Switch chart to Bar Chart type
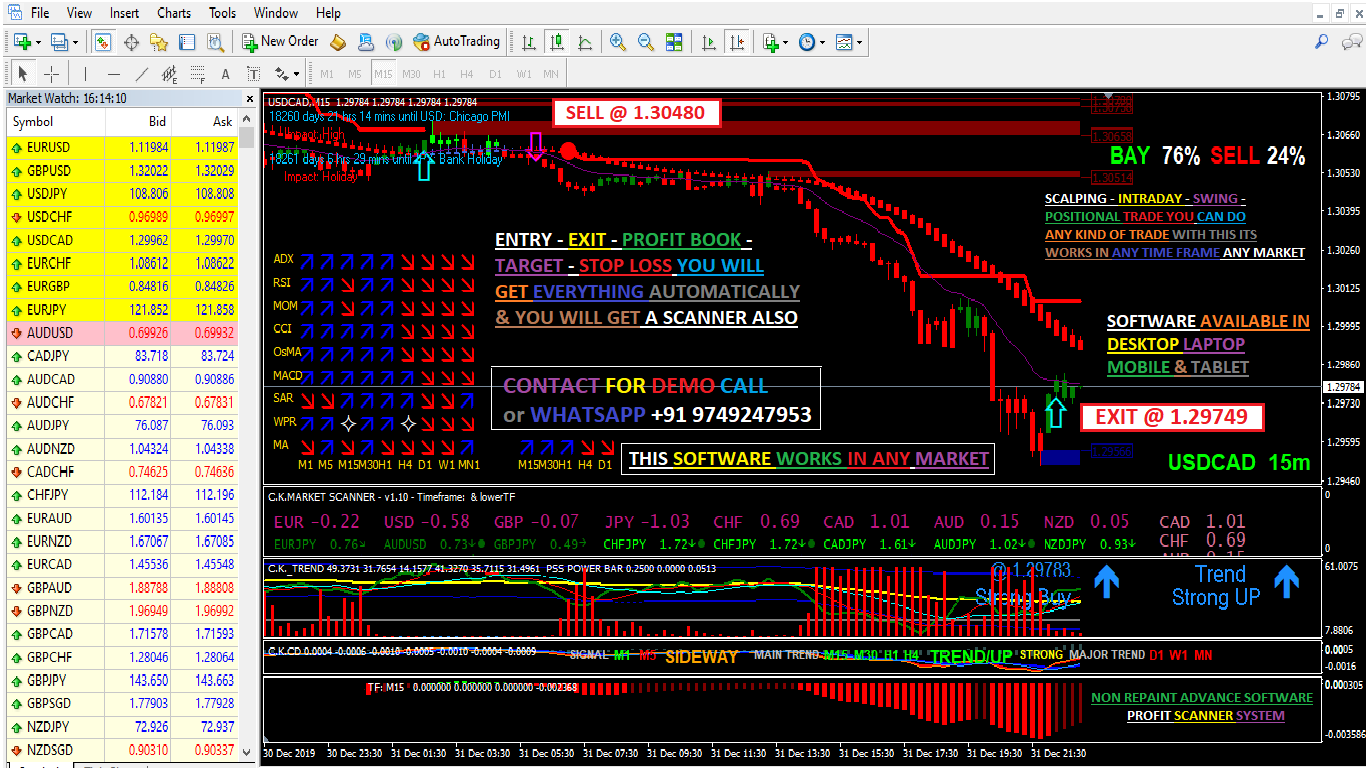The width and height of the screenshot is (1366, 768). (529, 42)
